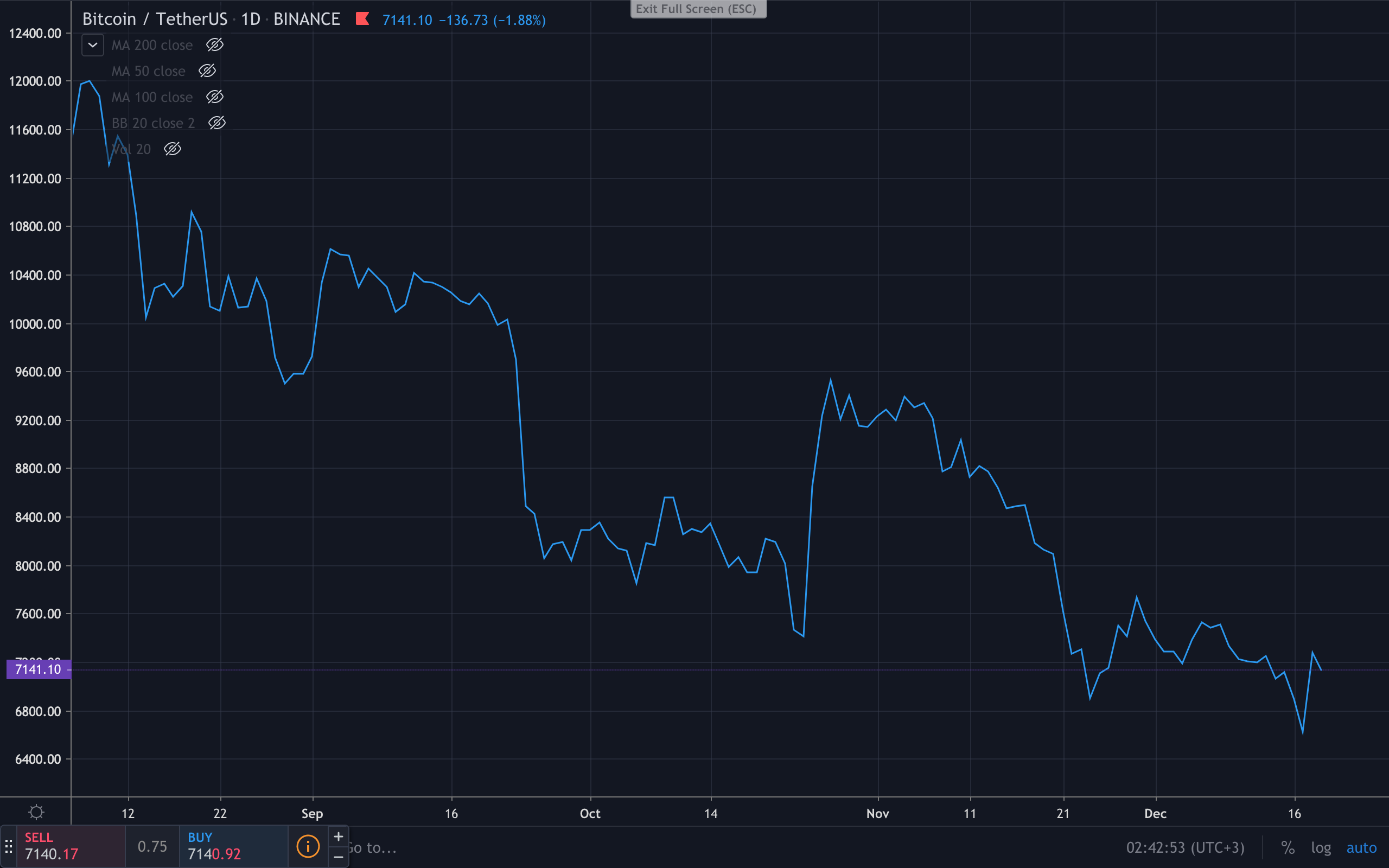Click the minus icon in the trading panel
The height and width of the screenshot is (868, 1389).
click(339, 857)
